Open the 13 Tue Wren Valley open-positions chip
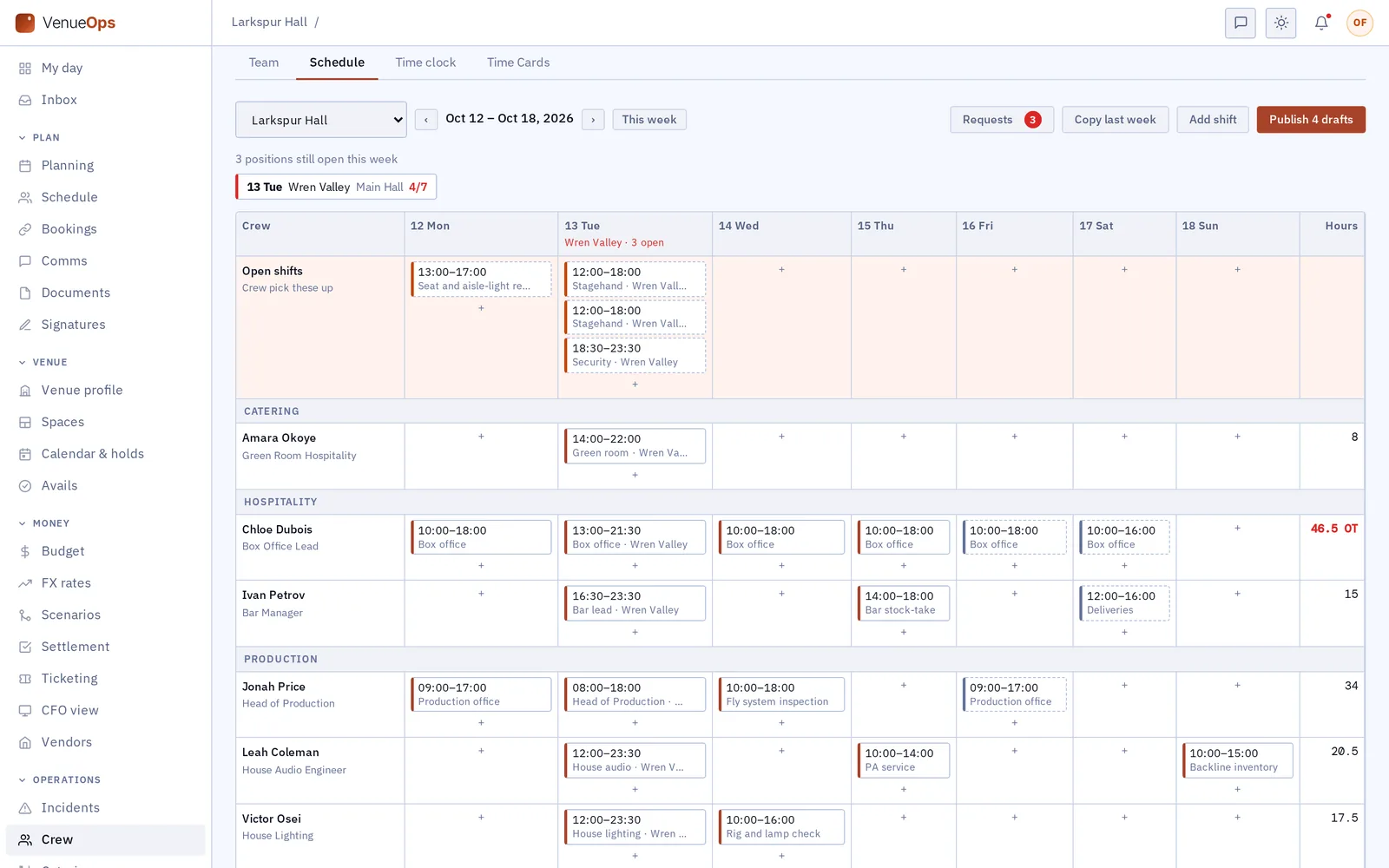Viewport: 1389px width, 868px height. click(x=336, y=187)
